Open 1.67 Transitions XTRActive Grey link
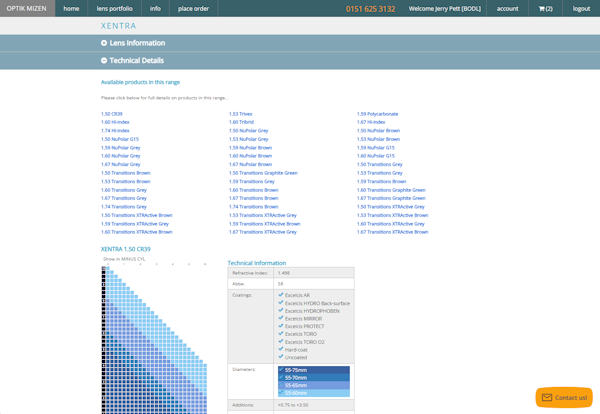 (x=263, y=232)
